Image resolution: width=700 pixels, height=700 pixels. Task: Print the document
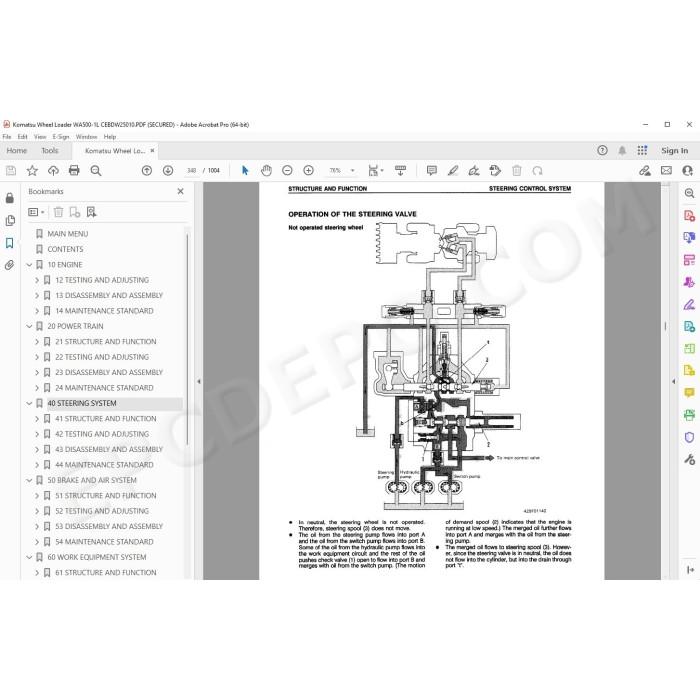point(74,171)
